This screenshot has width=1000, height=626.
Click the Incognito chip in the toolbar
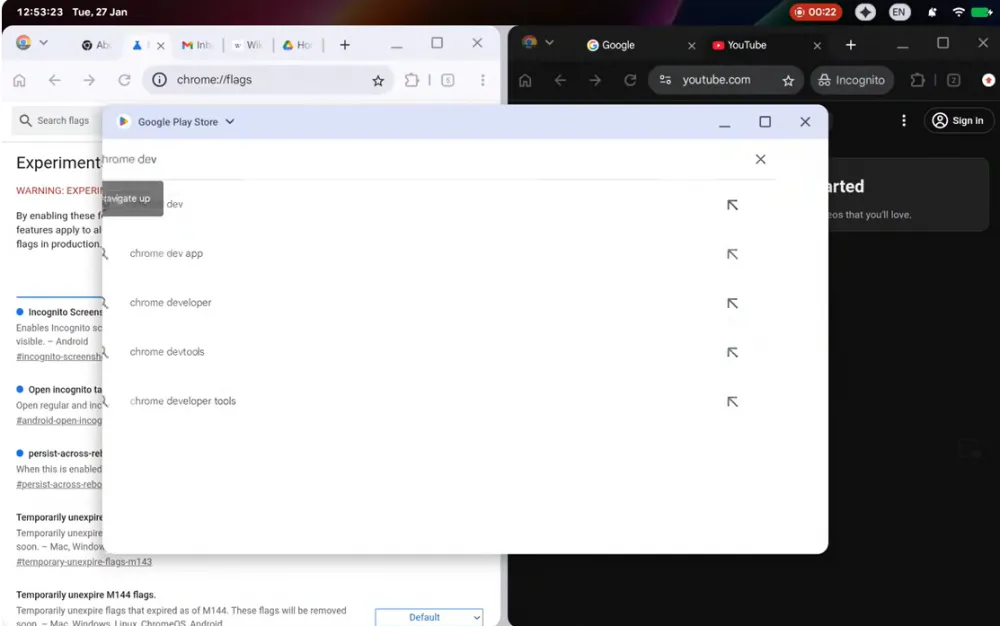[849, 81]
